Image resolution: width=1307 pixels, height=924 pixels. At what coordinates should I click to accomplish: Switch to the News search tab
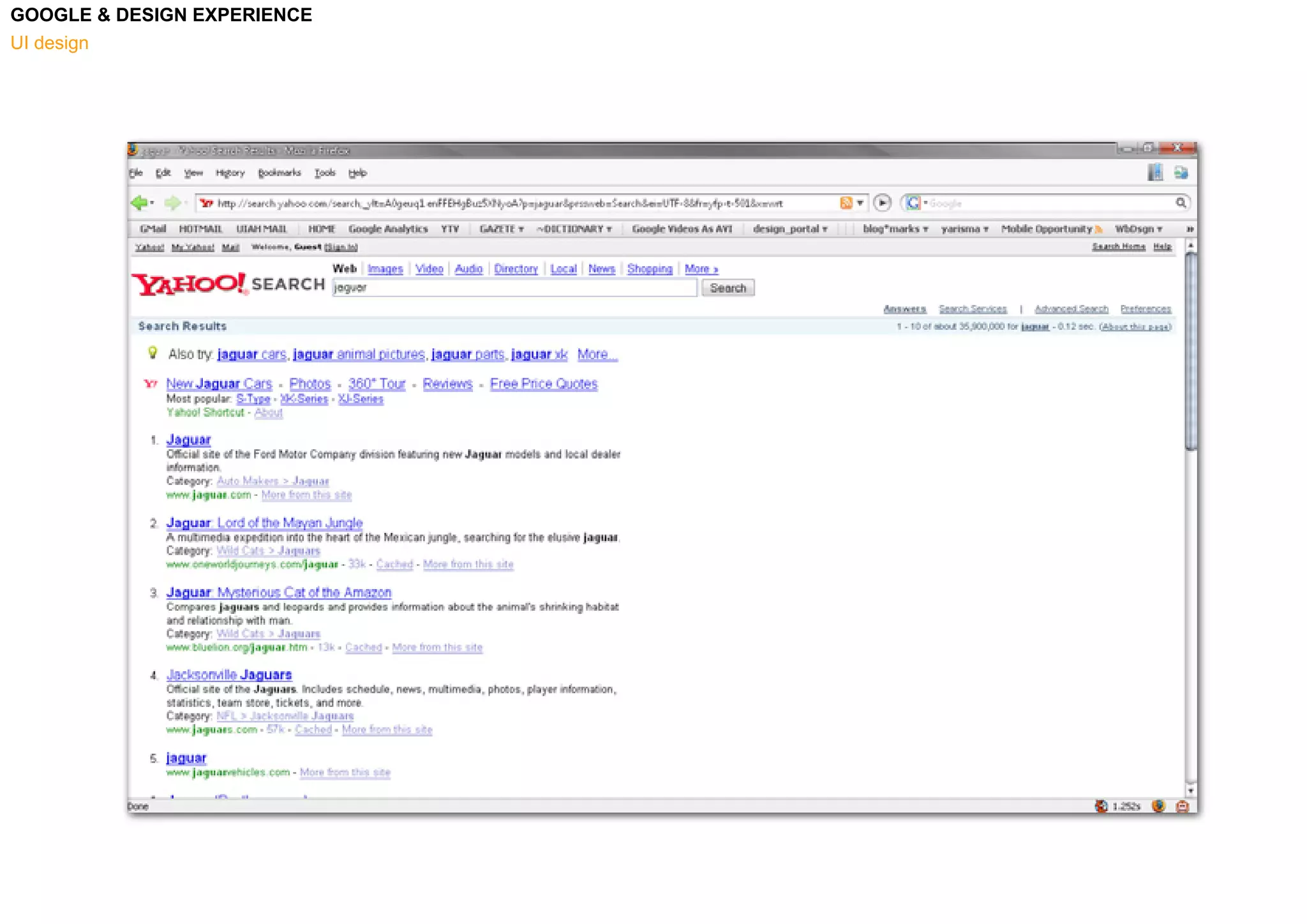pos(601,269)
